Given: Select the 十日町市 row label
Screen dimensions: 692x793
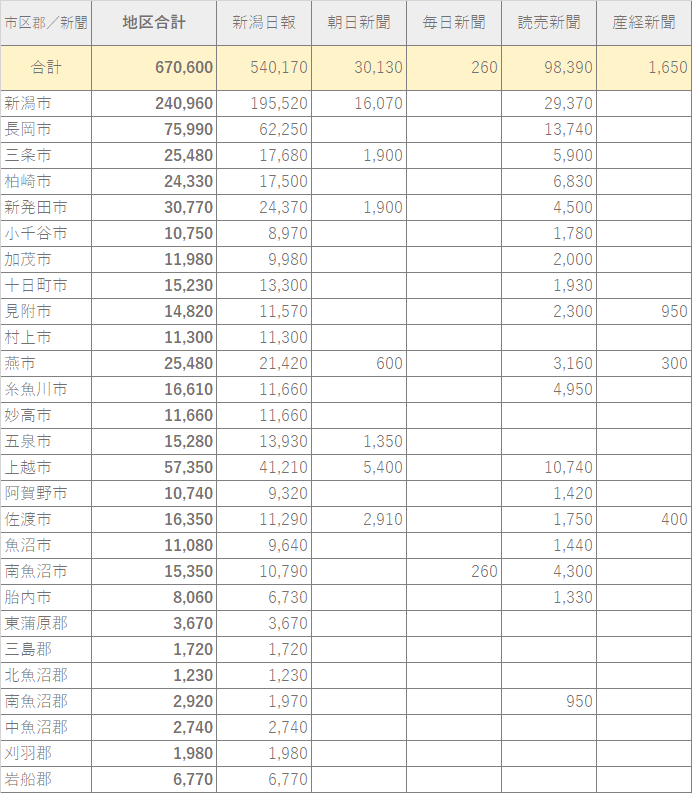Looking at the screenshot, I should 36,285.
